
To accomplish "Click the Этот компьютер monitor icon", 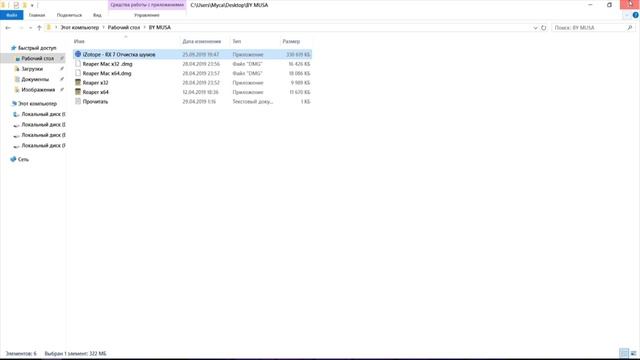I will pos(13,104).
